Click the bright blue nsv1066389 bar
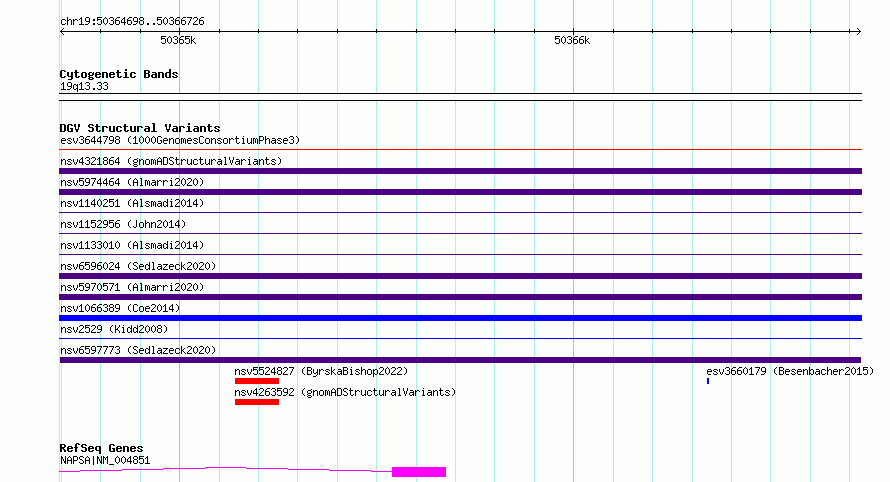Viewport: 890px width, 482px height. (460, 318)
